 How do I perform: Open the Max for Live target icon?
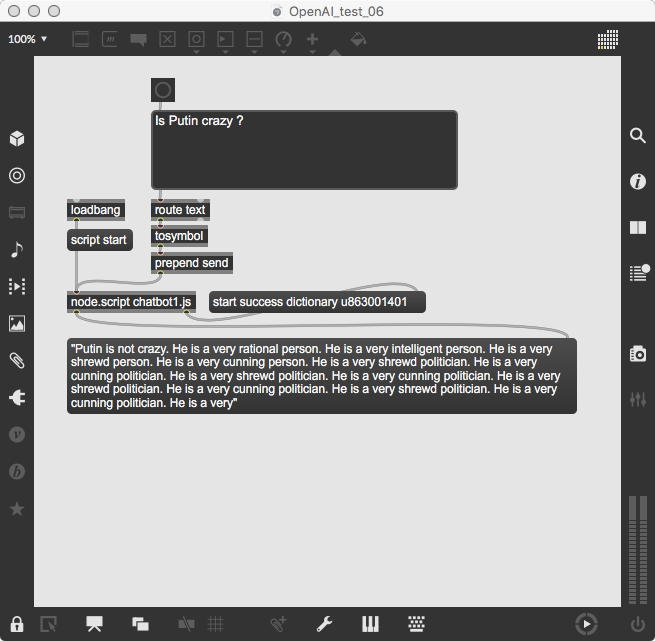tap(17, 176)
